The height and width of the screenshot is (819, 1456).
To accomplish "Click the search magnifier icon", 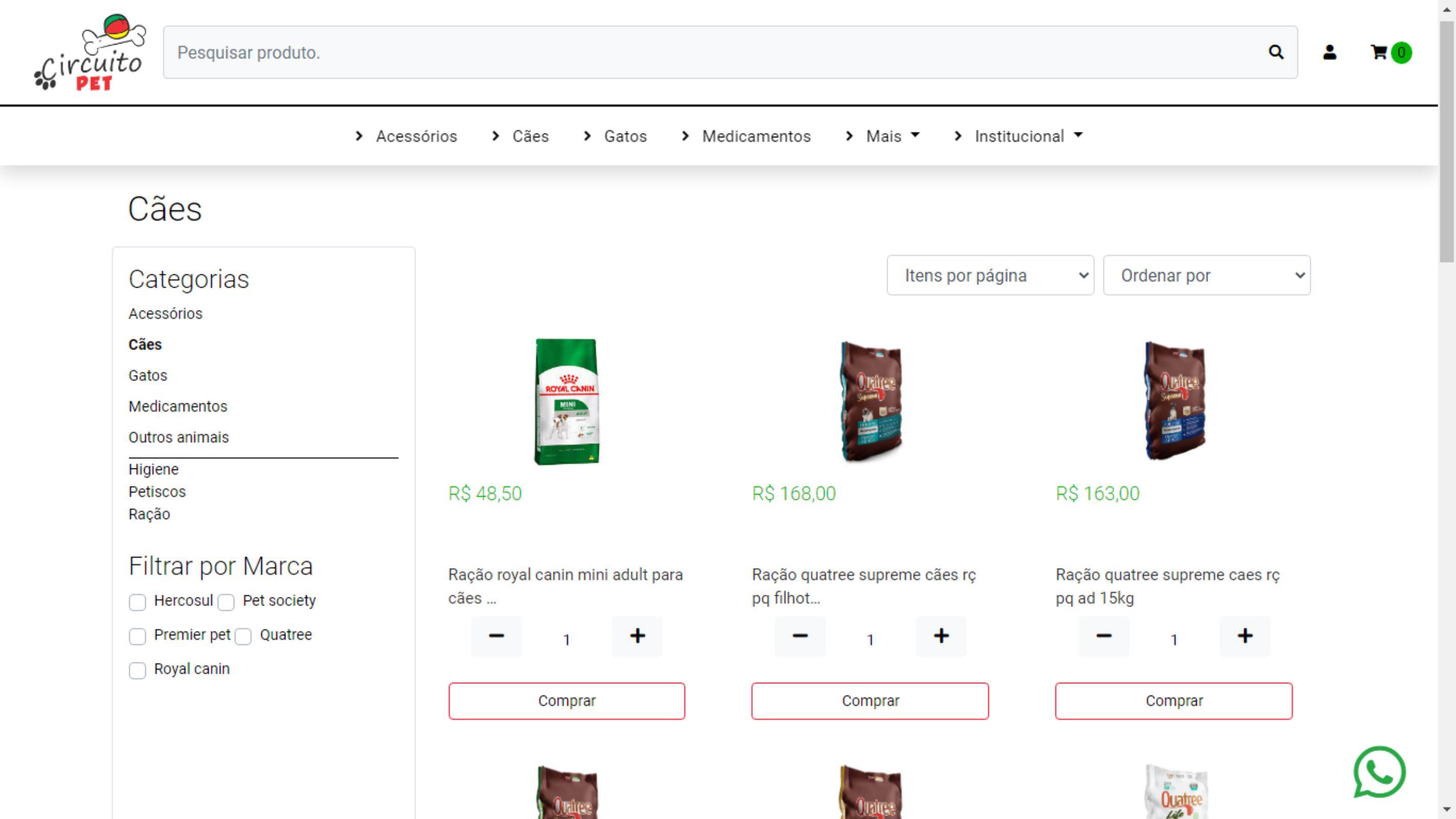I will point(1276,52).
